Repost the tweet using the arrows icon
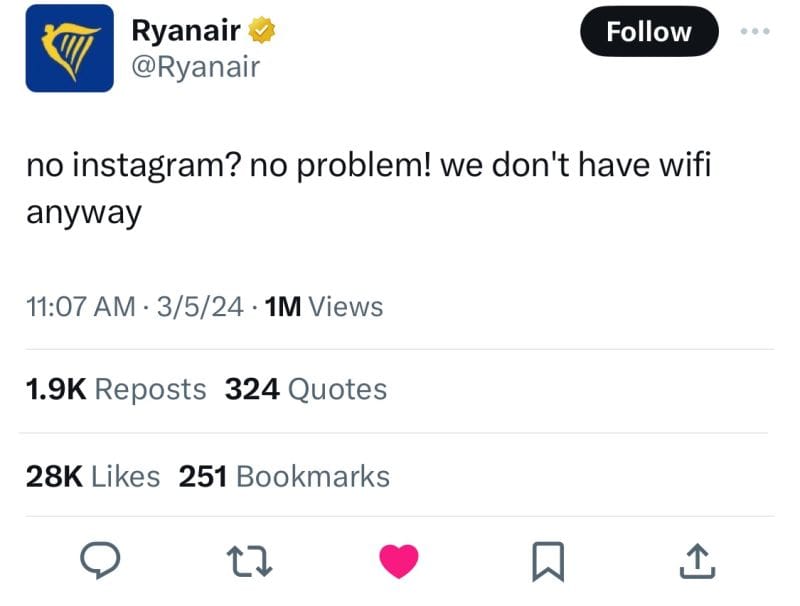 249,561
